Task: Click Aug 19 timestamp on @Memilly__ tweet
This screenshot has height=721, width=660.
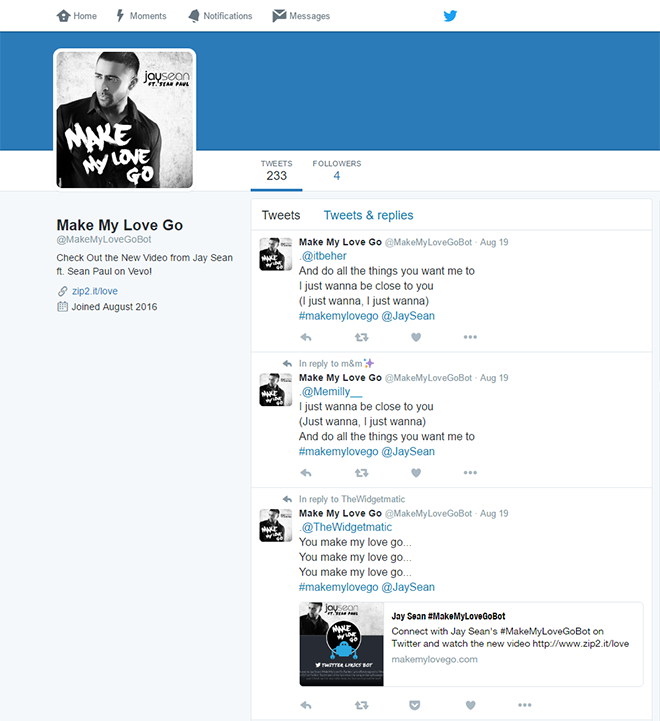Action: (494, 378)
